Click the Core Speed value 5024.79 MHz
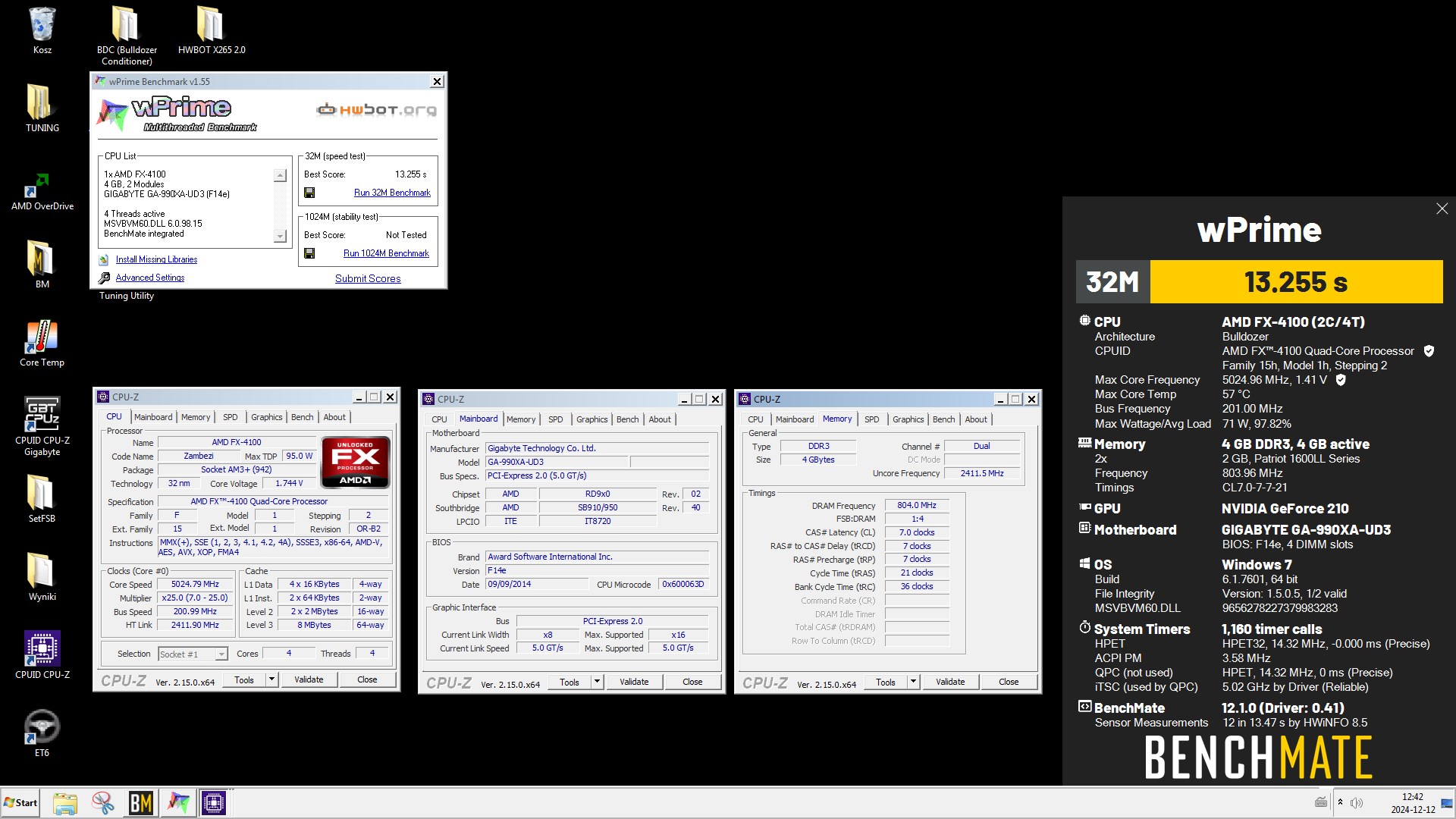1456x819 pixels. [x=195, y=584]
